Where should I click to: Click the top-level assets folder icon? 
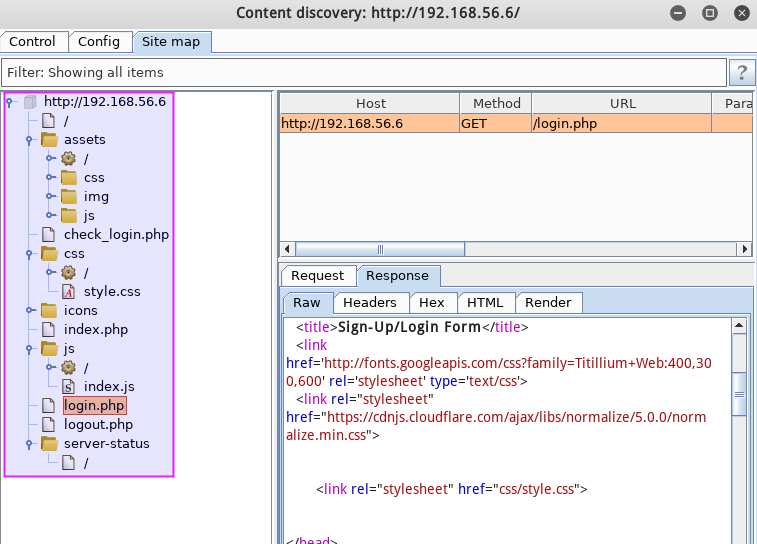(49, 139)
